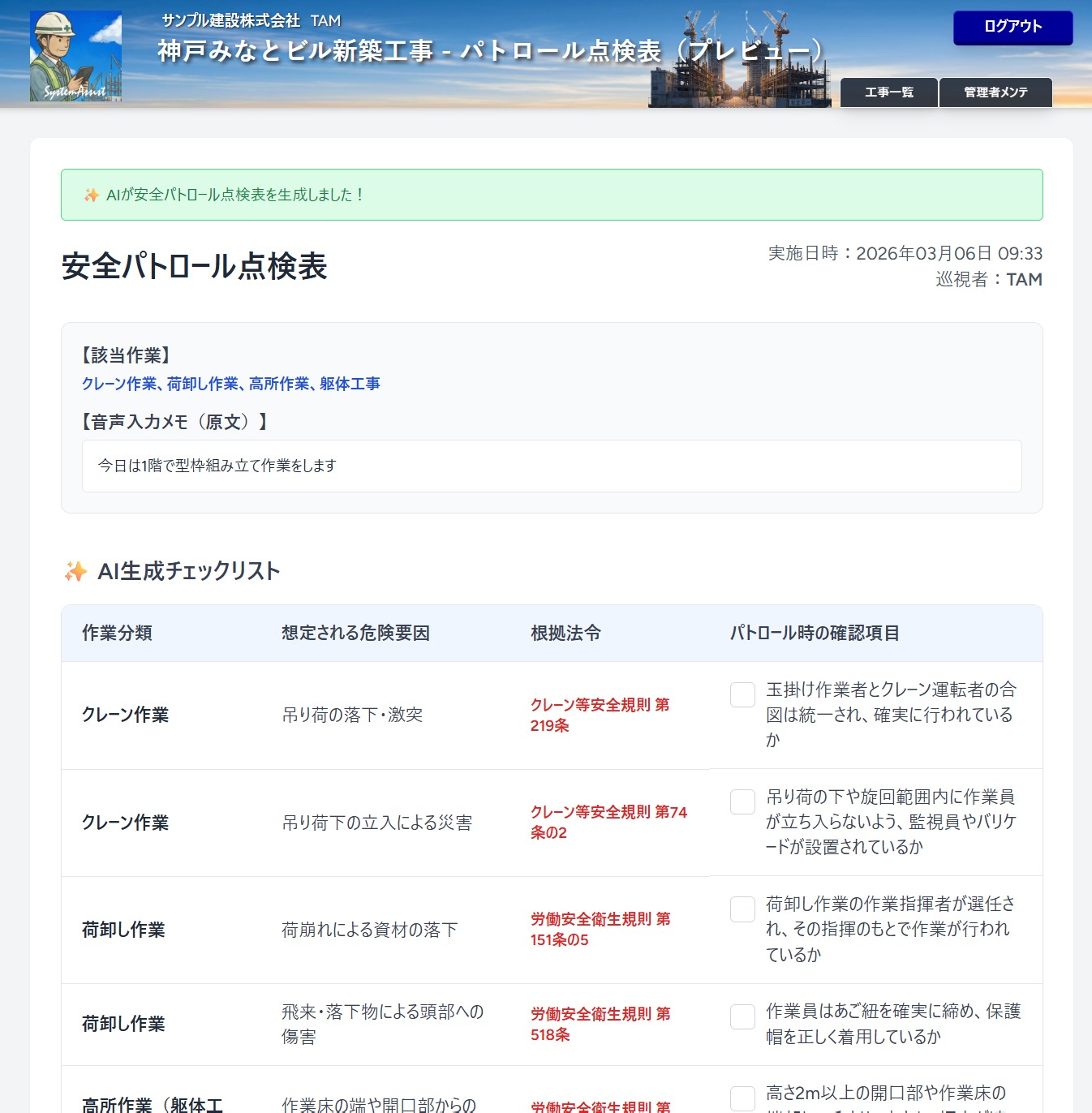This screenshot has height=1113, width=1092.
Task: Check the 玉掛け作業者とクレーン運転者 confirmation checkbox
Action: (x=742, y=694)
